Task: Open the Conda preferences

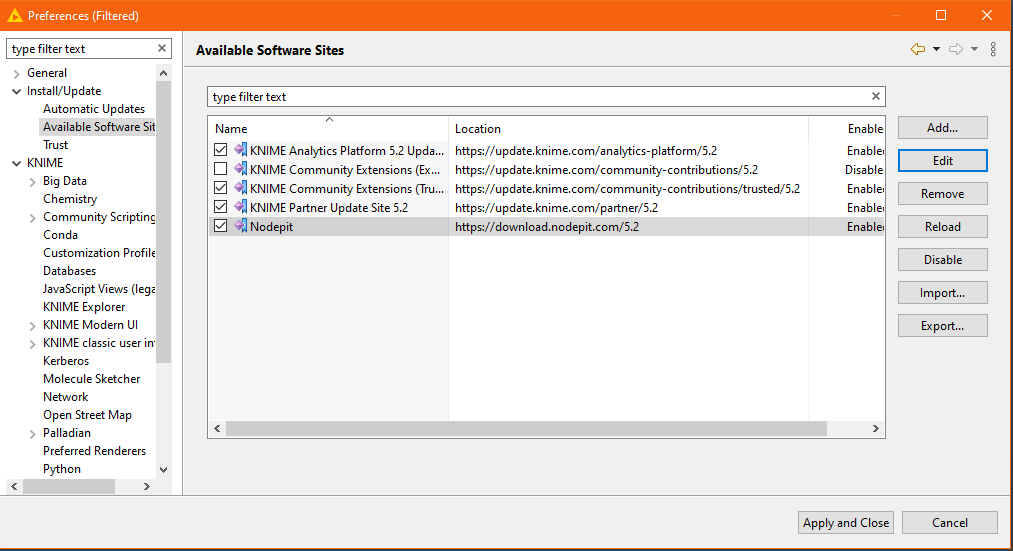Action: point(60,234)
